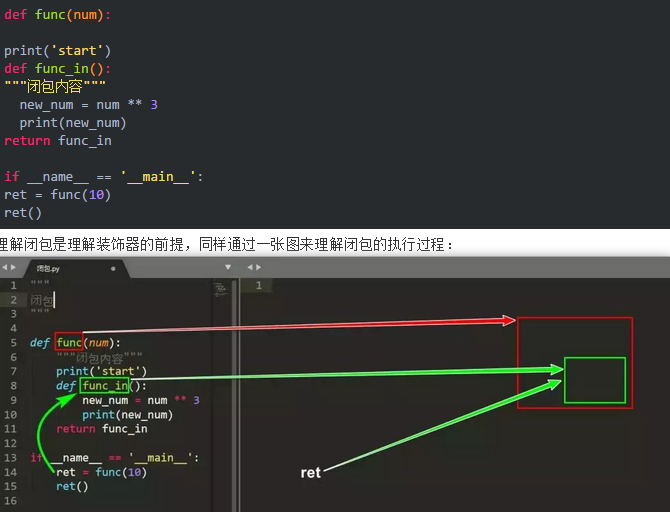
Task: Click the minimap in Sublime's left pane
Action: click(221, 289)
